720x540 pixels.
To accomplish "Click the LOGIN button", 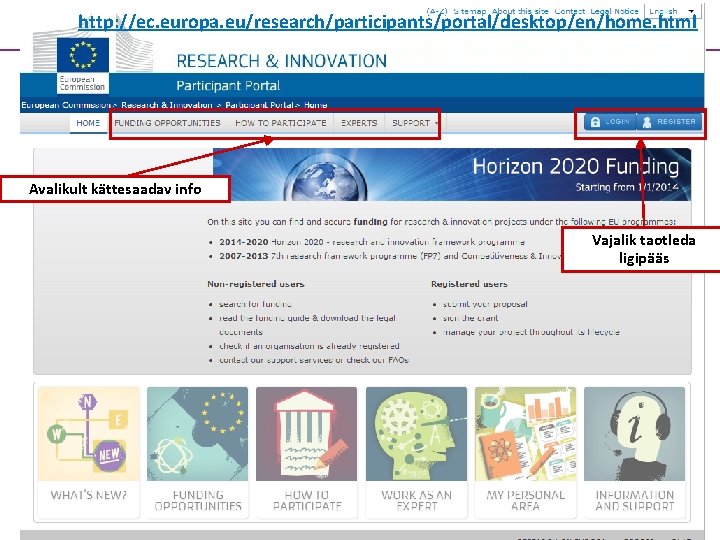I will (x=610, y=122).
